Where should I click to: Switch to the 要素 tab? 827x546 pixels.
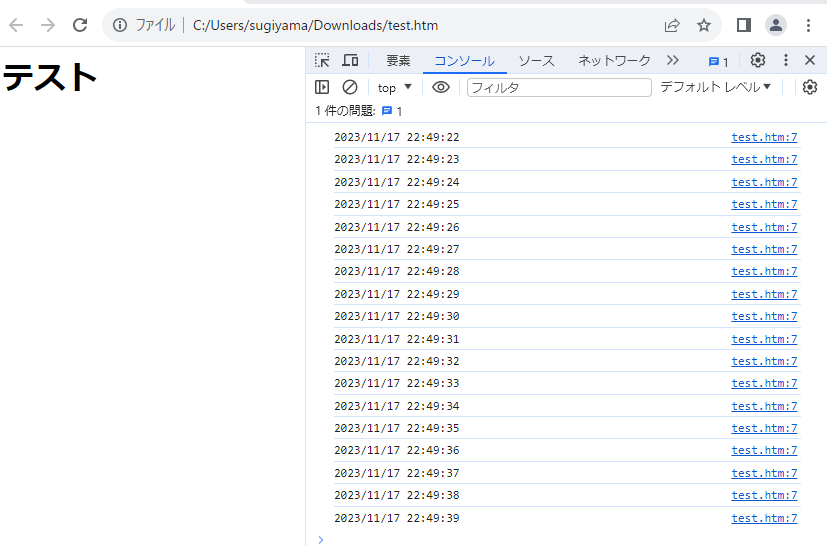click(398, 61)
